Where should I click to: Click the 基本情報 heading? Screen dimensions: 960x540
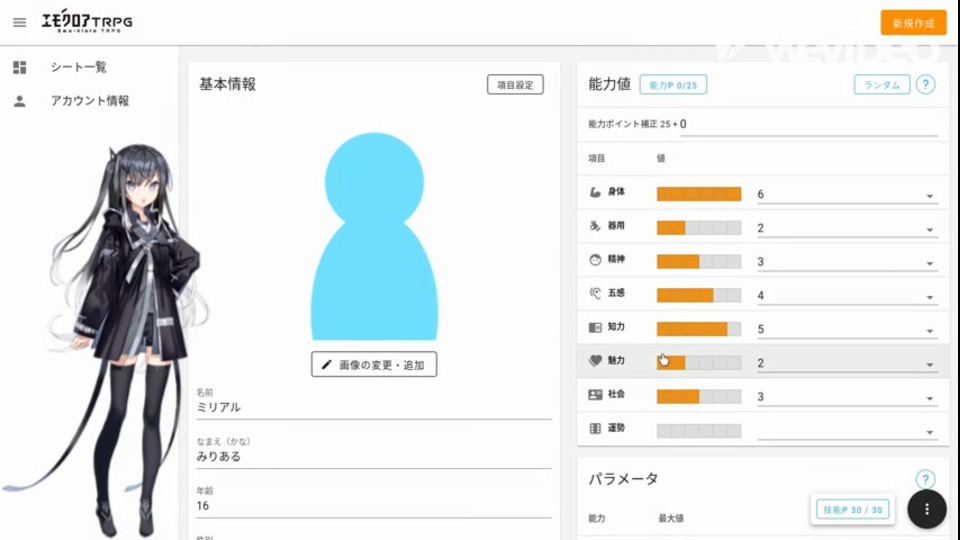pyautogui.click(x=227, y=84)
